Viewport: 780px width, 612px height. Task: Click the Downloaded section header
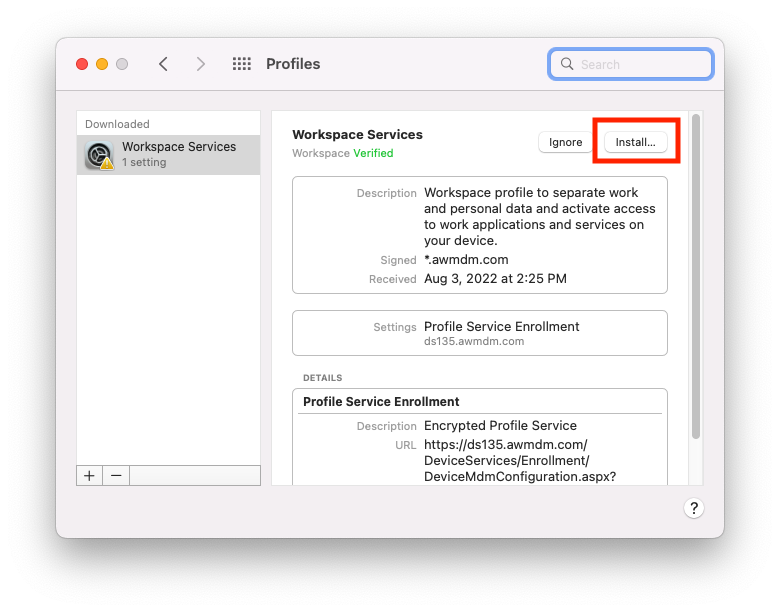tap(117, 124)
